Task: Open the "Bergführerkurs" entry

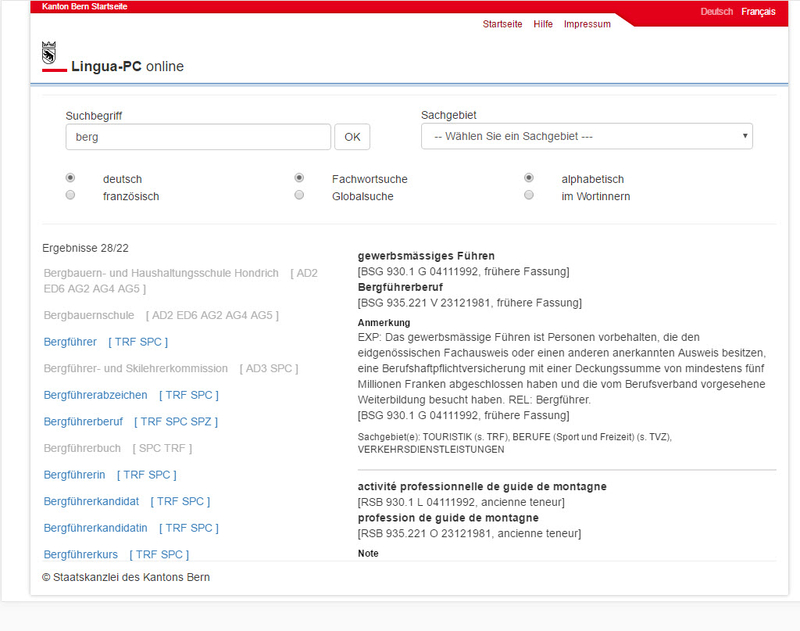Action: (x=79, y=553)
